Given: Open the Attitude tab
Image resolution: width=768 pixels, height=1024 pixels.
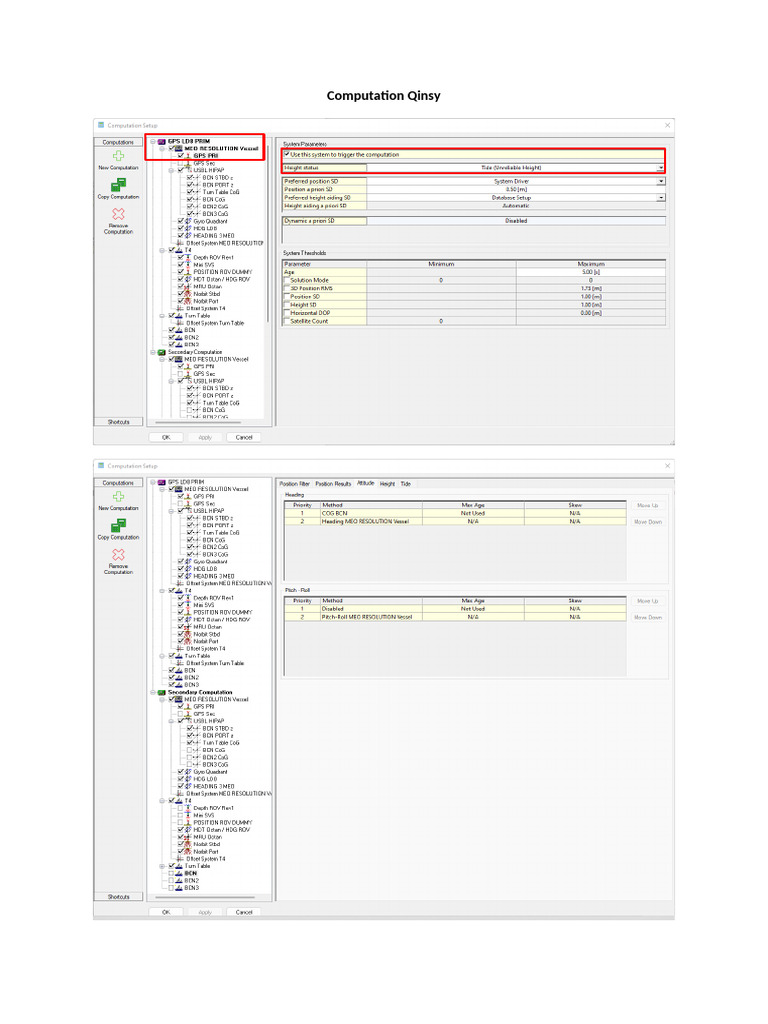Looking at the screenshot, I should pyautogui.click(x=366, y=483).
